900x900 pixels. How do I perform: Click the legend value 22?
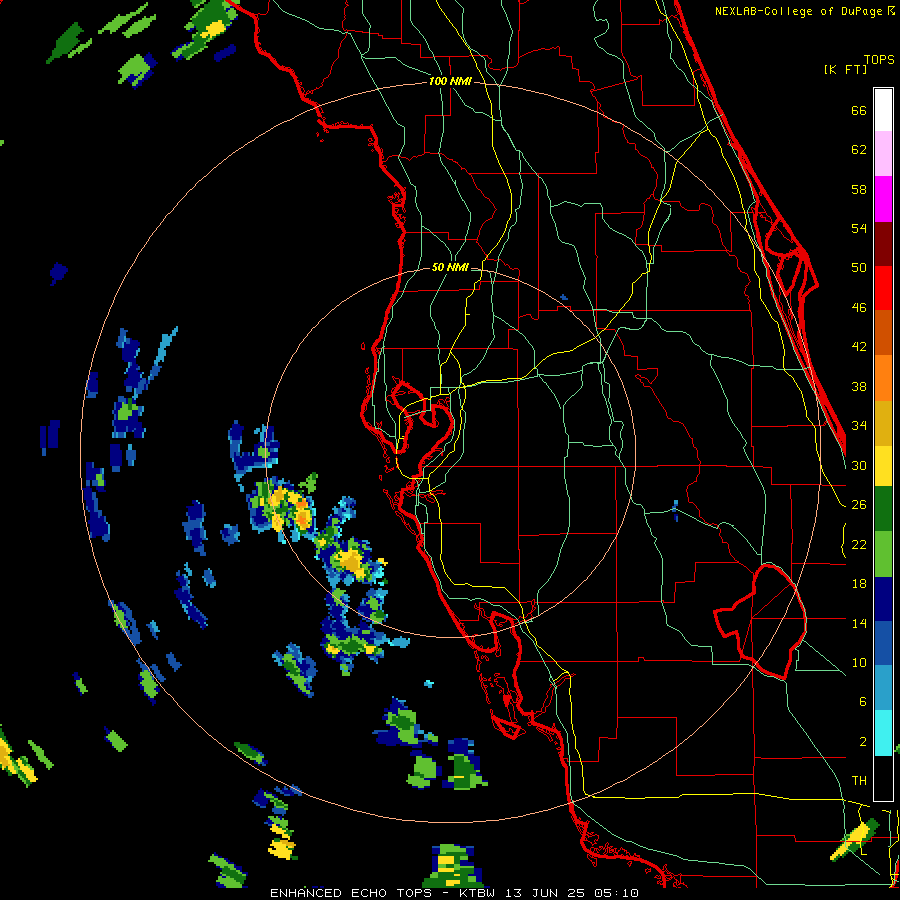[x=859, y=544]
